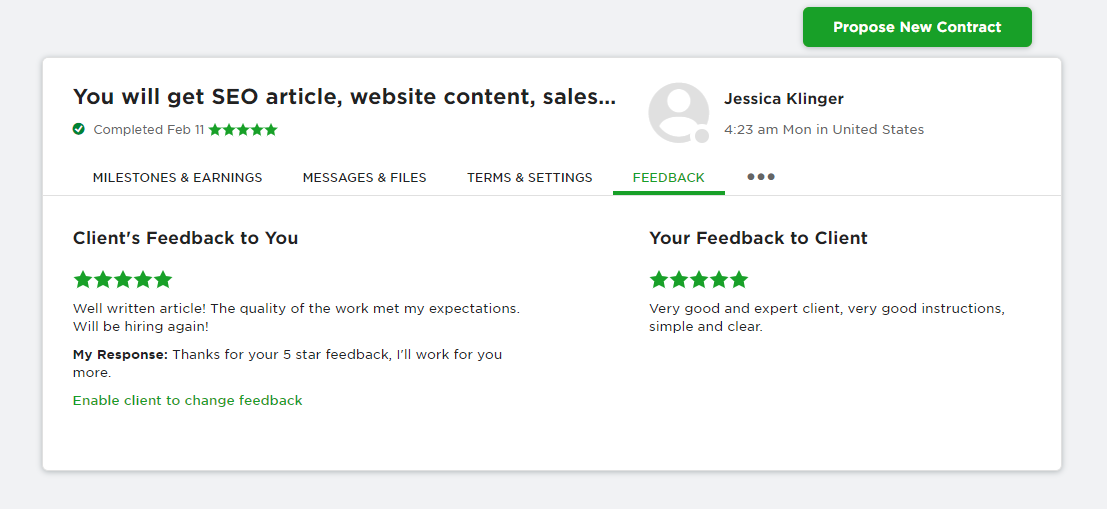This screenshot has height=509, width=1107.
Task: Select the Feedback tab
Action: pos(668,178)
